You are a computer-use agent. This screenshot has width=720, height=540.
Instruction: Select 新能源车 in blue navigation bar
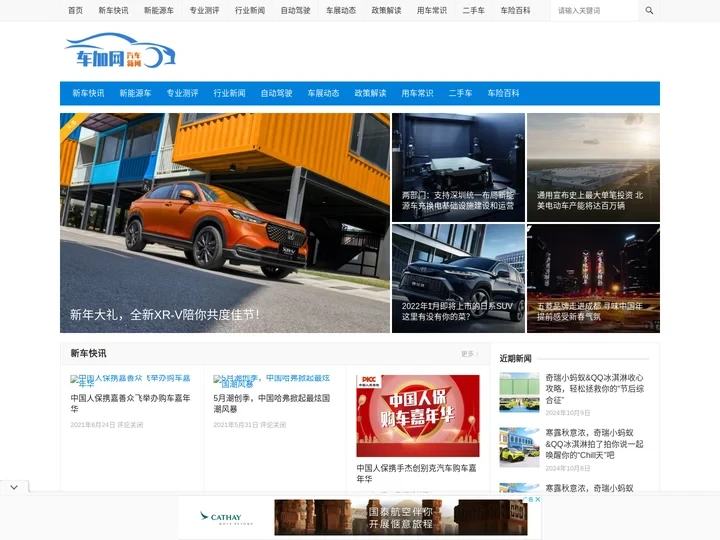click(x=135, y=93)
